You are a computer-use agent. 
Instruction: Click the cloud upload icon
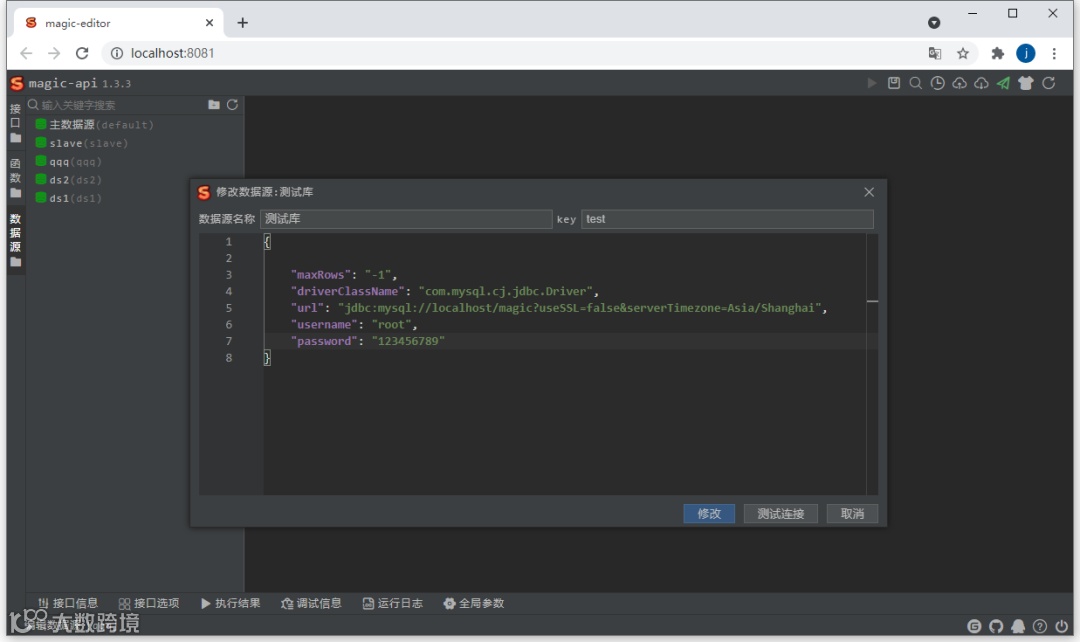tap(959, 83)
